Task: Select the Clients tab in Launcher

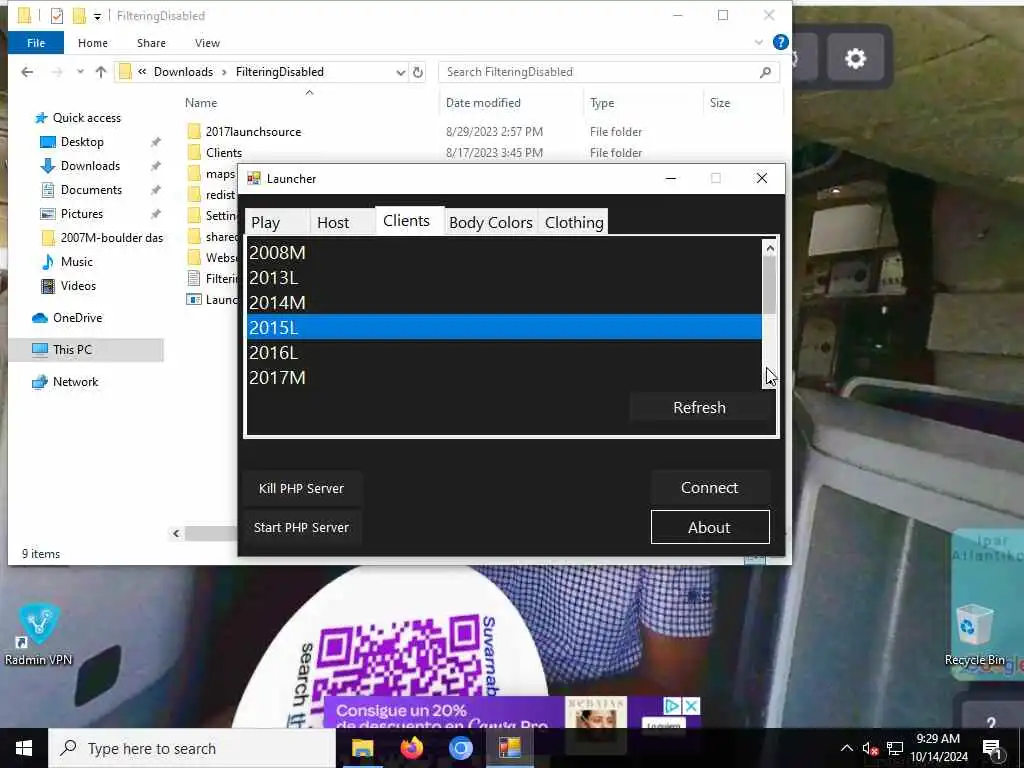Action: (x=409, y=221)
